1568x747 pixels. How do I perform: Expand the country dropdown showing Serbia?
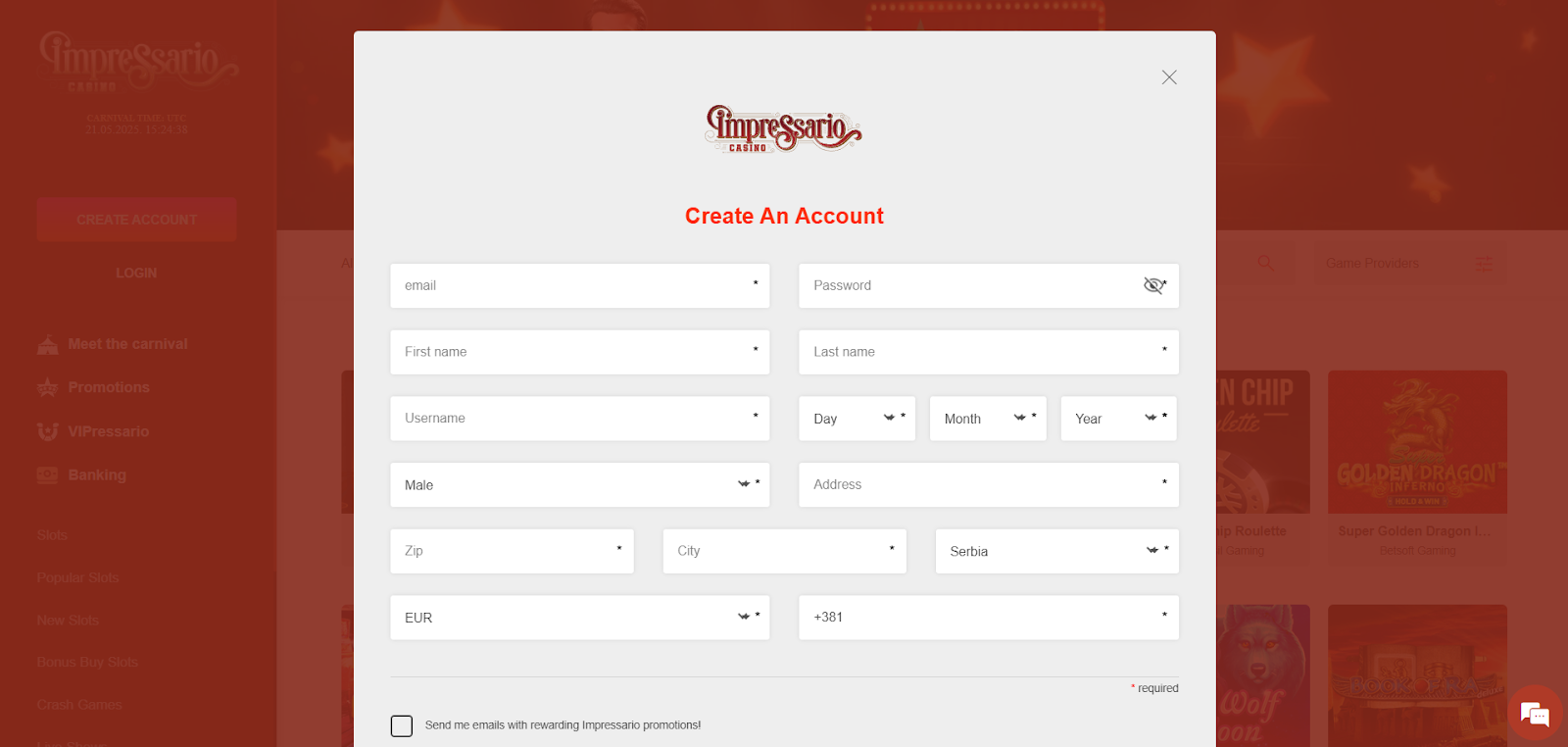click(x=1057, y=551)
